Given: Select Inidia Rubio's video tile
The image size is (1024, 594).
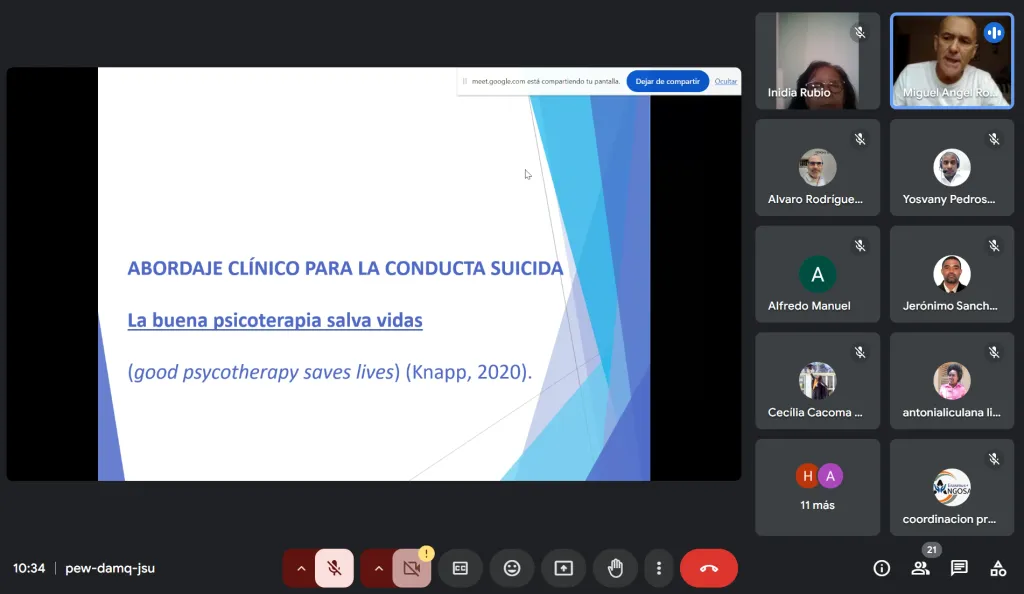Looking at the screenshot, I should (x=817, y=60).
